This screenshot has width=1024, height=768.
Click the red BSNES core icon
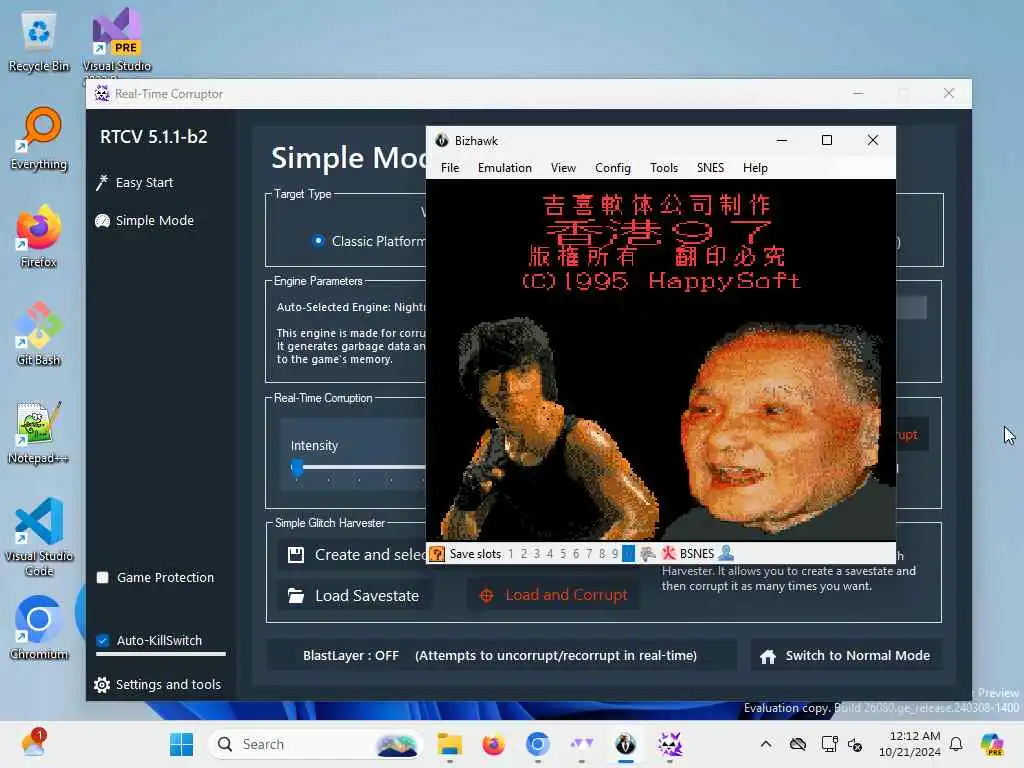[x=668, y=554]
